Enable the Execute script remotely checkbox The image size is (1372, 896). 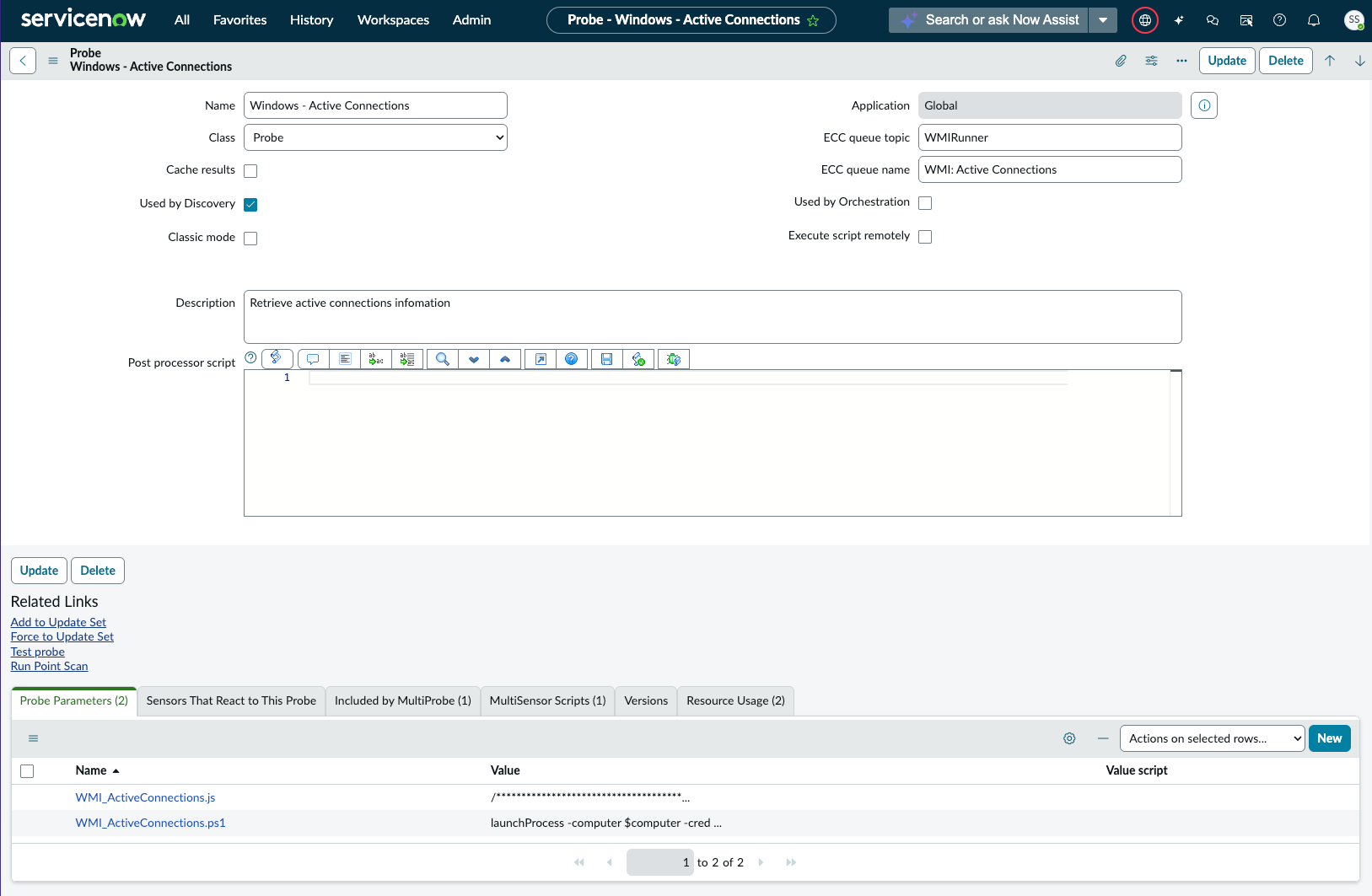925,237
